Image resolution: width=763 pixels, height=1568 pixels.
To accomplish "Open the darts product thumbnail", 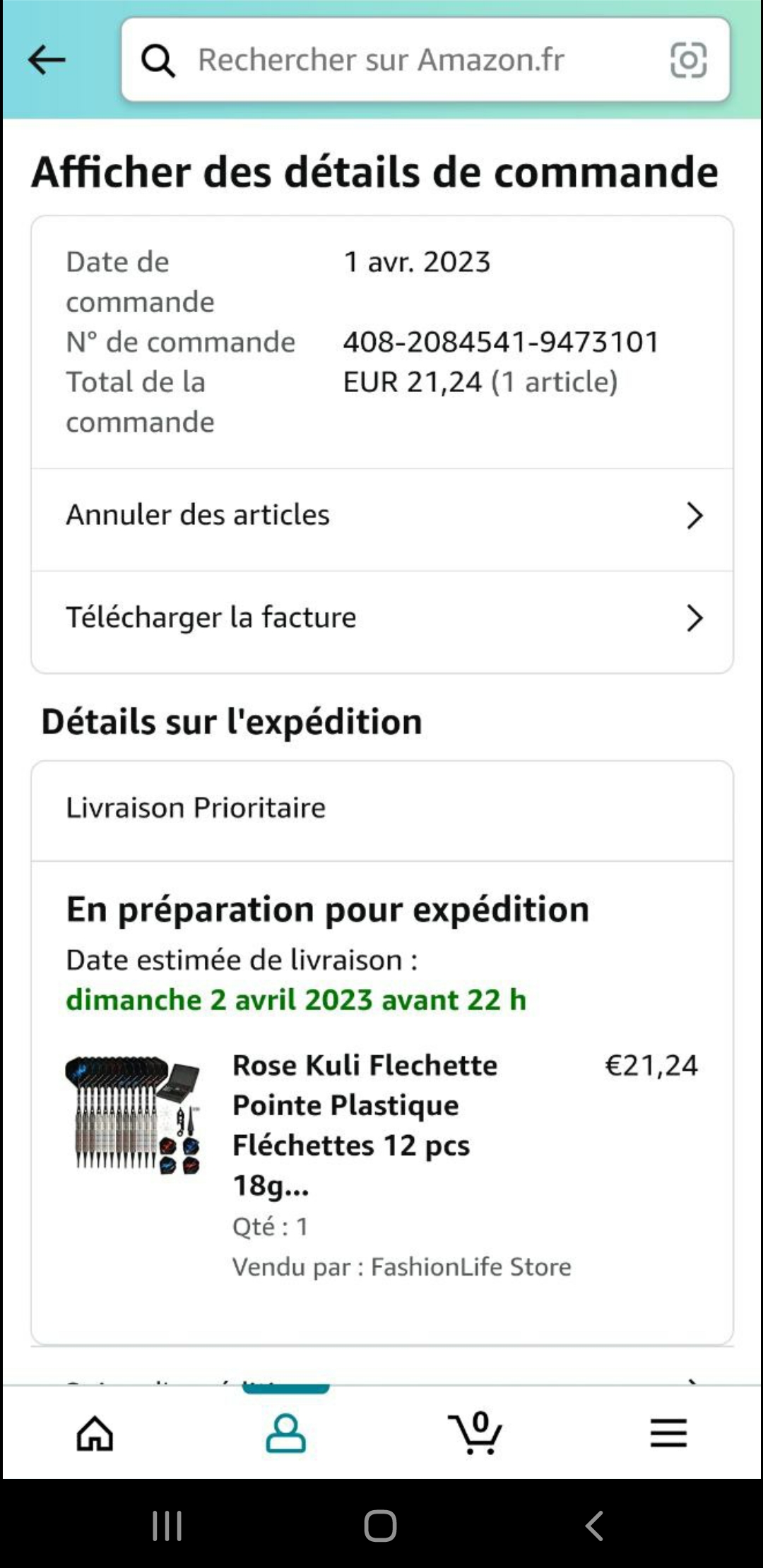I will (x=132, y=1115).
